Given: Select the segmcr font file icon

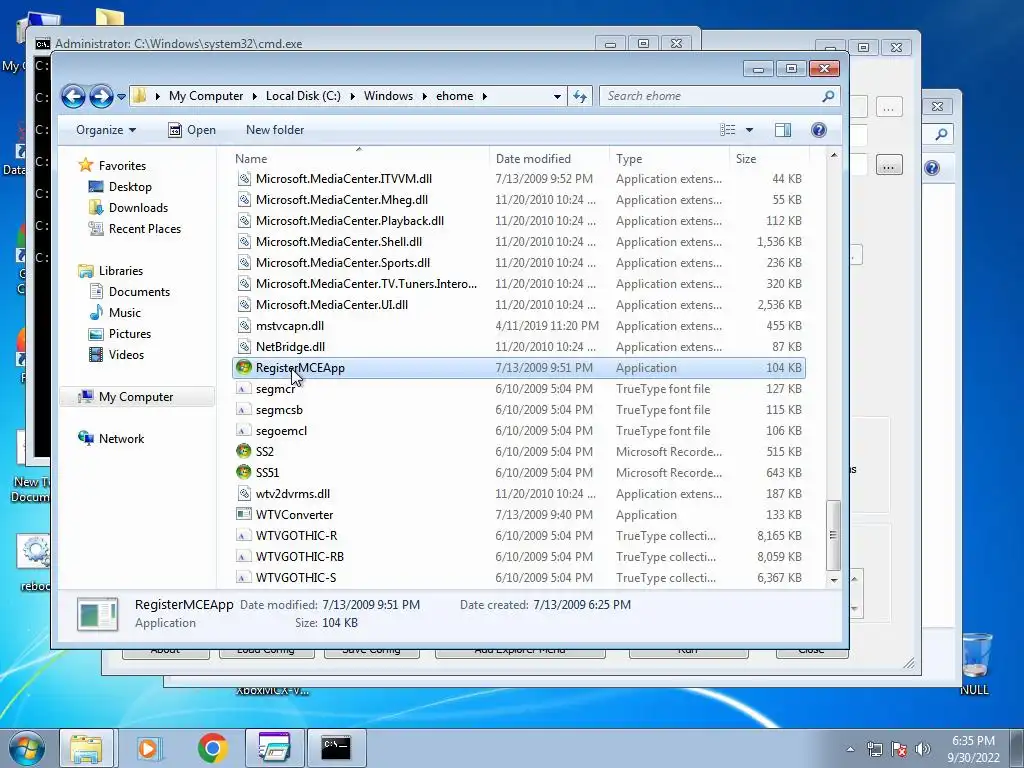Looking at the screenshot, I should (x=244, y=389).
